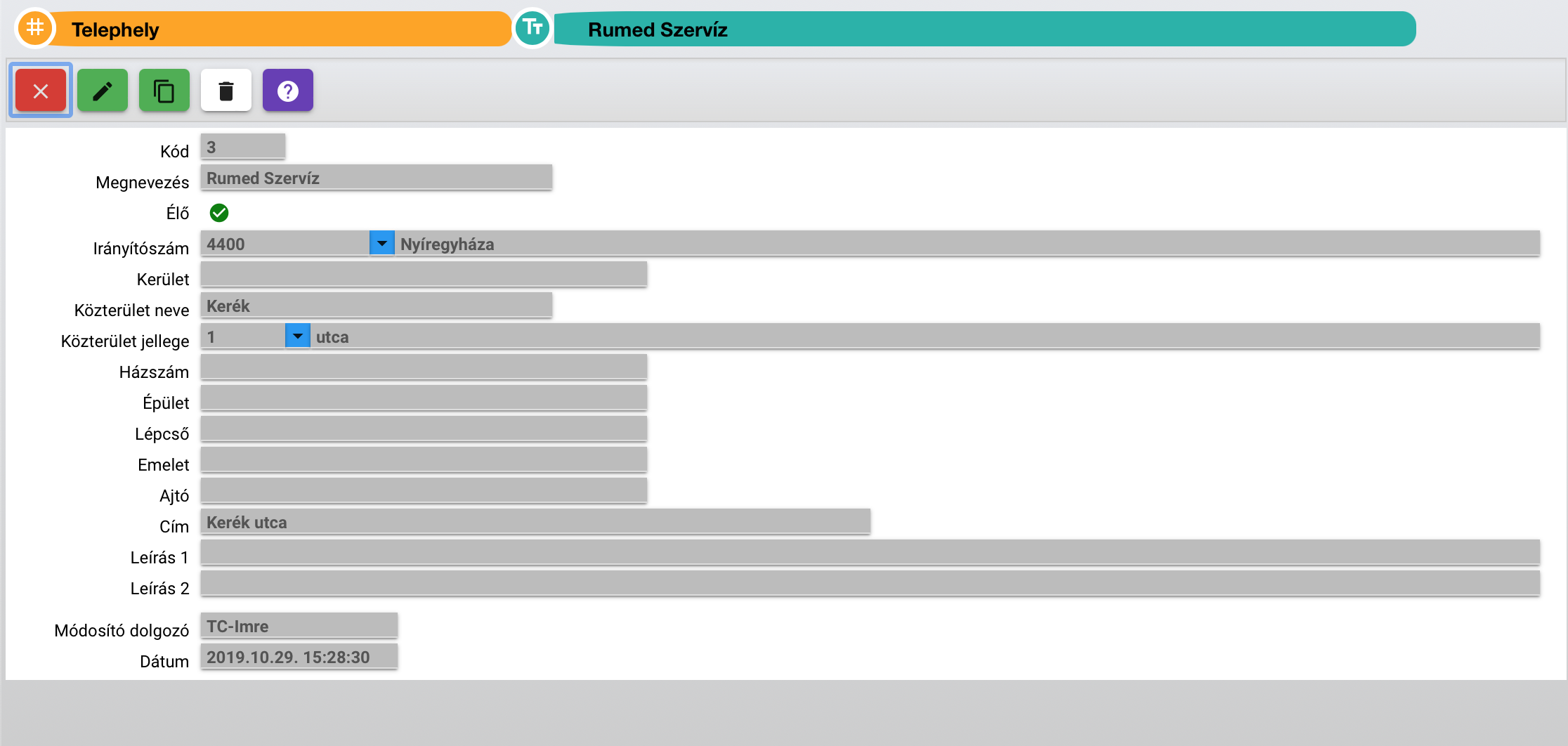This screenshot has height=746, width=1568.
Task: Click the Cím field with Kerék utca
Action: [x=535, y=521]
